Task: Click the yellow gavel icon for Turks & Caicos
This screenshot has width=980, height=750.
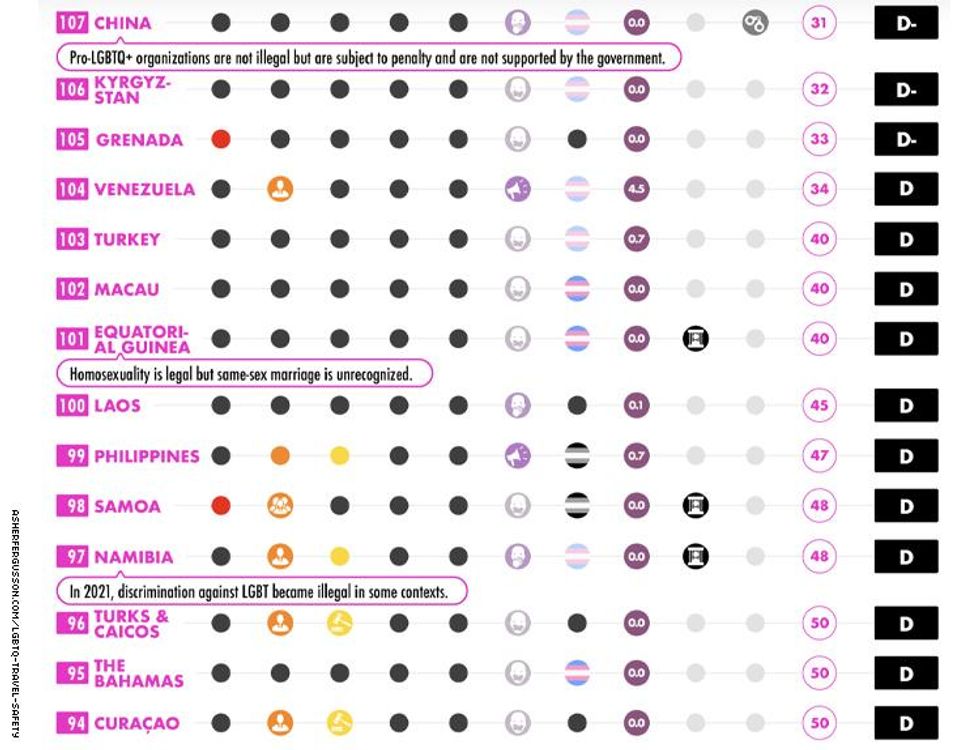Action: point(340,623)
